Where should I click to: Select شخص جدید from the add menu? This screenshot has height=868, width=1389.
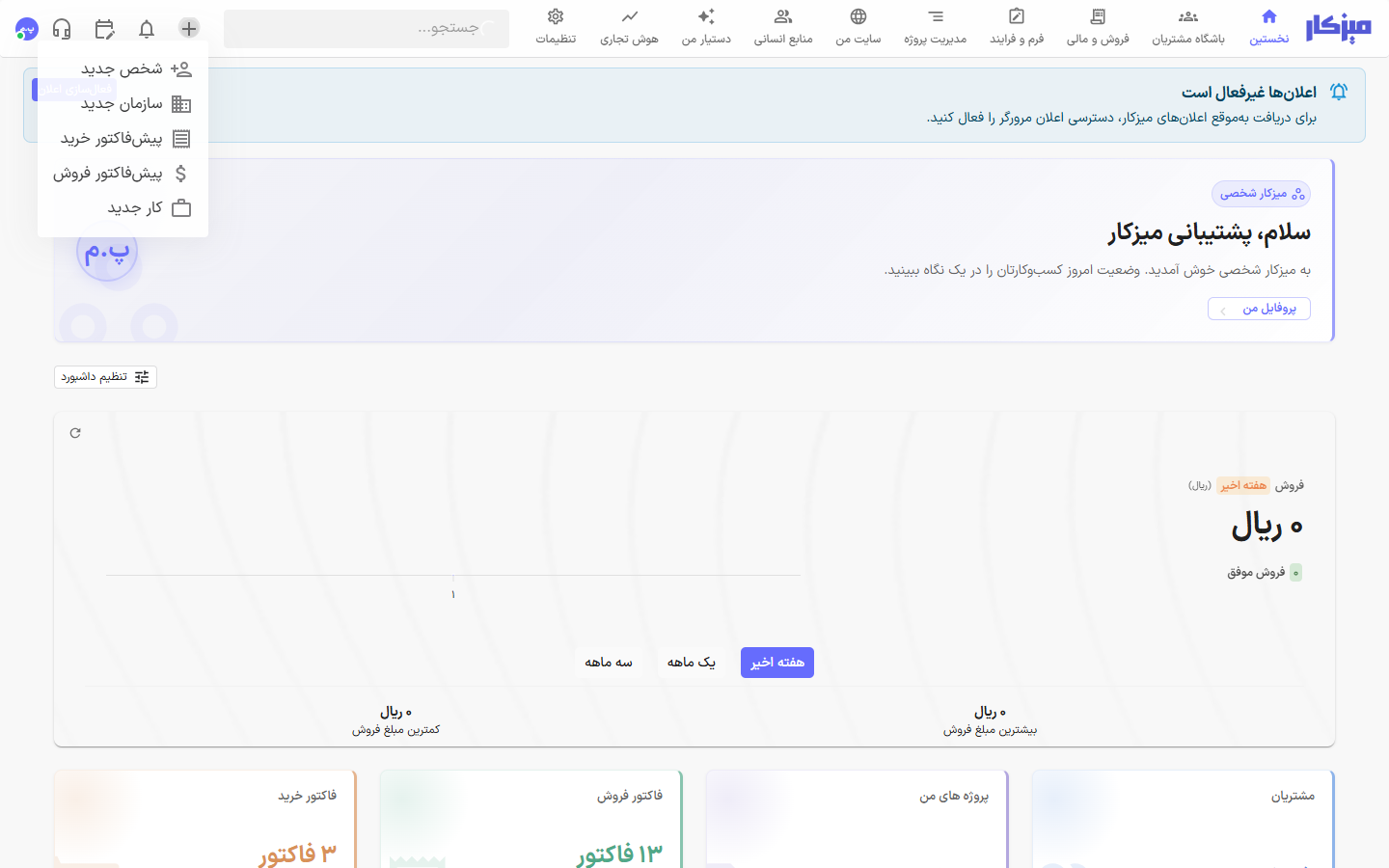(123, 68)
